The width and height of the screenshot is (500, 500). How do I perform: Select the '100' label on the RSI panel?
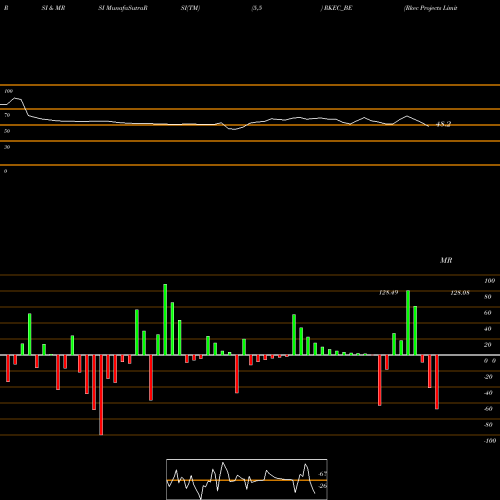8,91
